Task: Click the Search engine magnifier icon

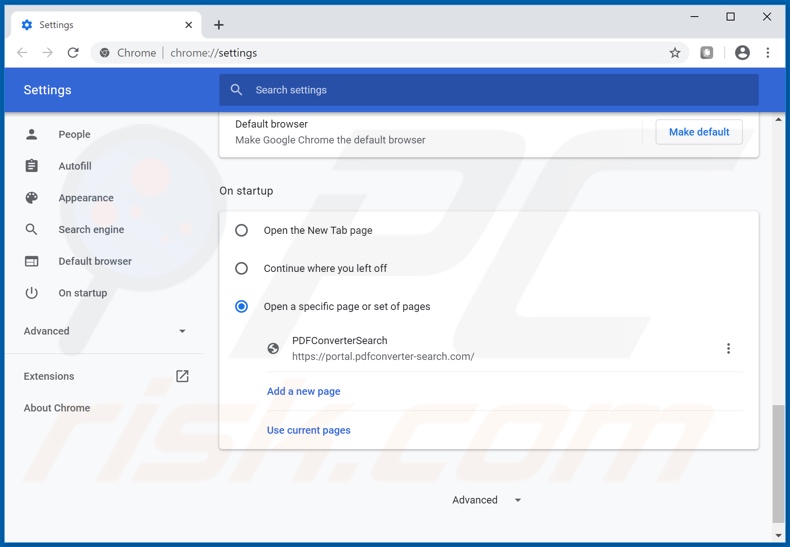Action: coord(31,229)
